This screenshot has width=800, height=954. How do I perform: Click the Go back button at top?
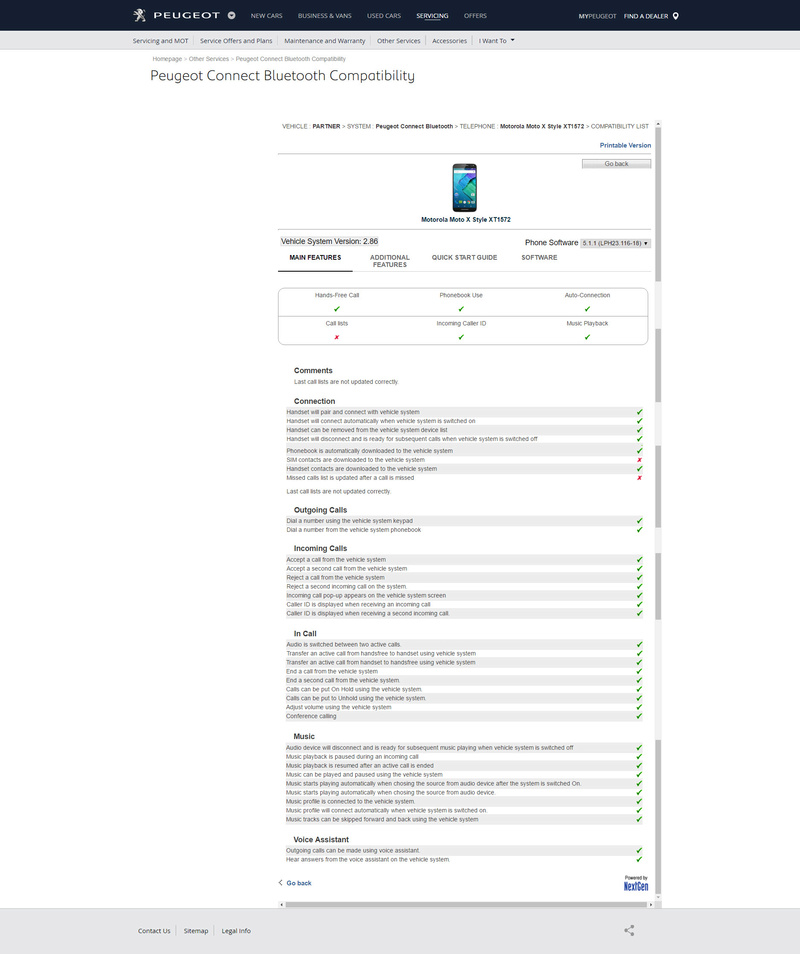click(x=616, y=164)
